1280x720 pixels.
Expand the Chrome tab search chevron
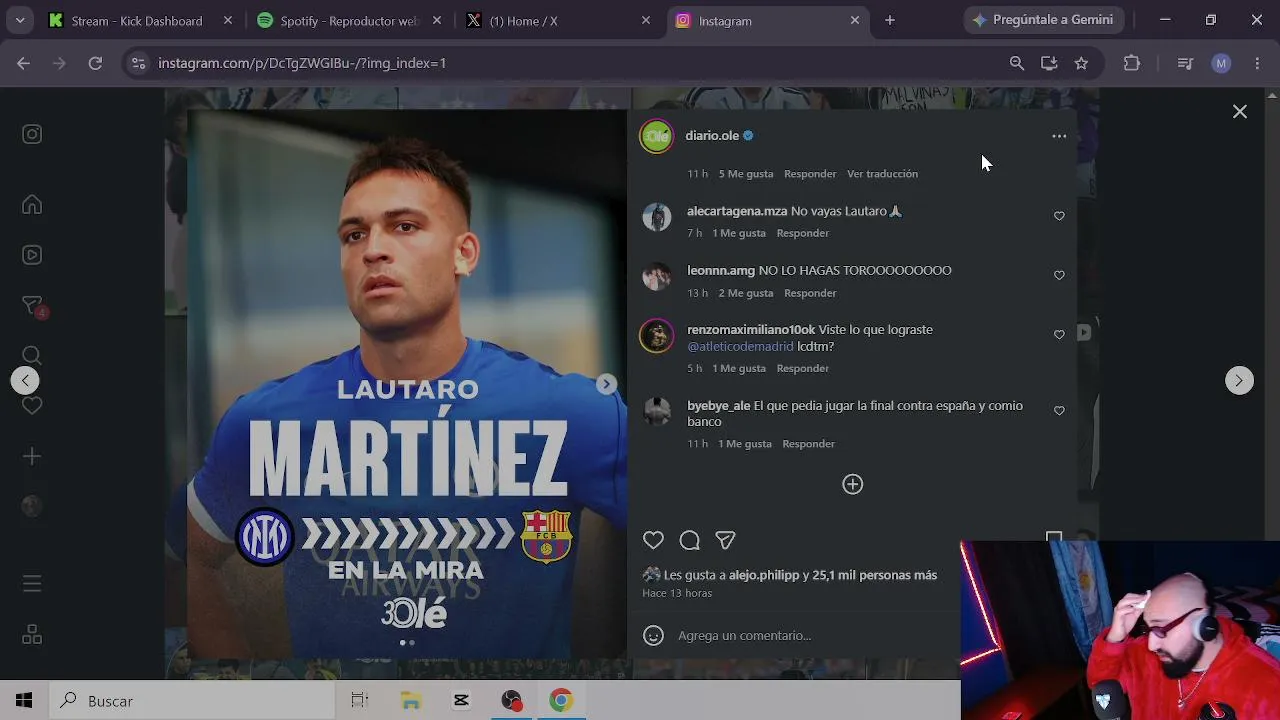(x=20, y=20)
